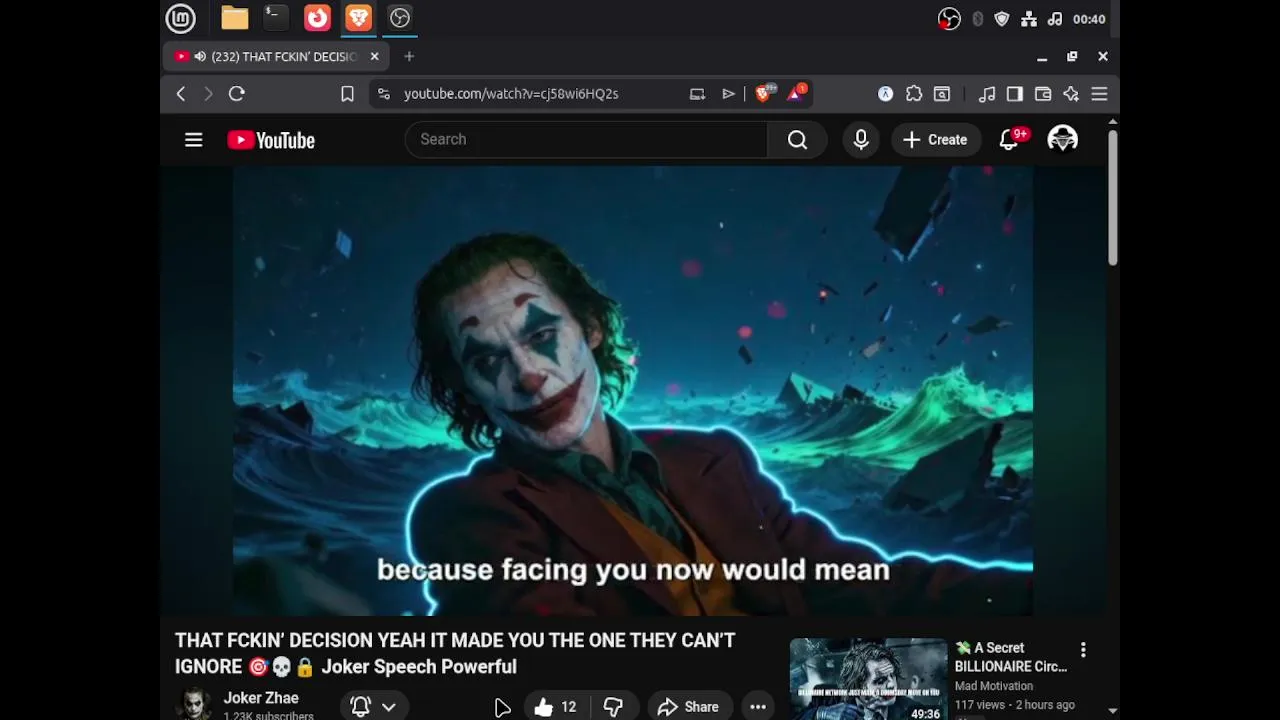
Task: Dislike this video
Action: [613, 707]
